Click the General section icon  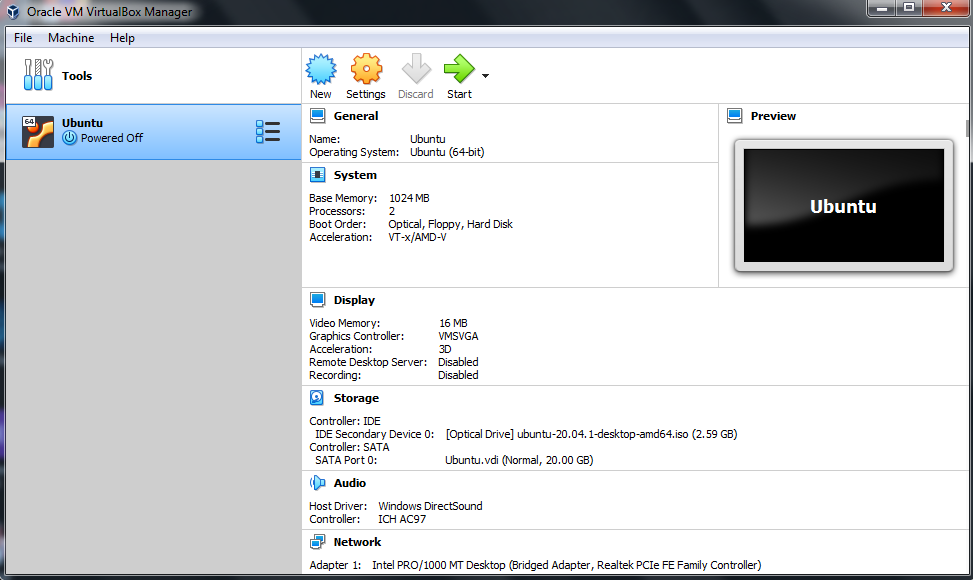coord(319,115)
